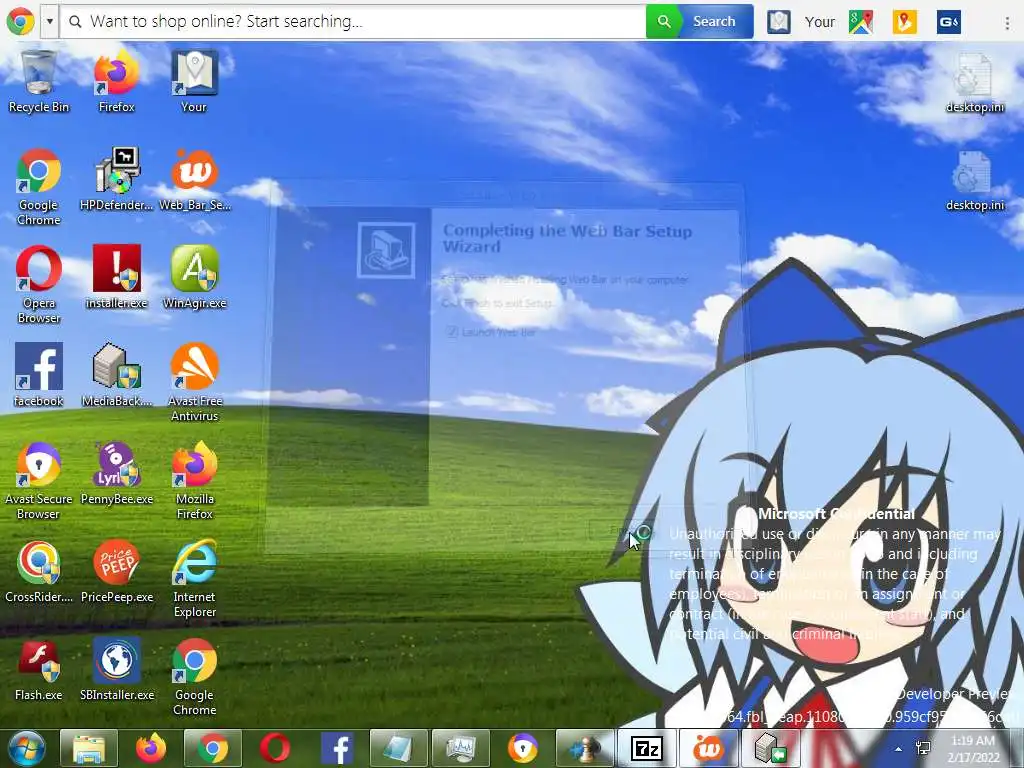Click the Web Bar Chrome-style logo icon

[20, 21]
